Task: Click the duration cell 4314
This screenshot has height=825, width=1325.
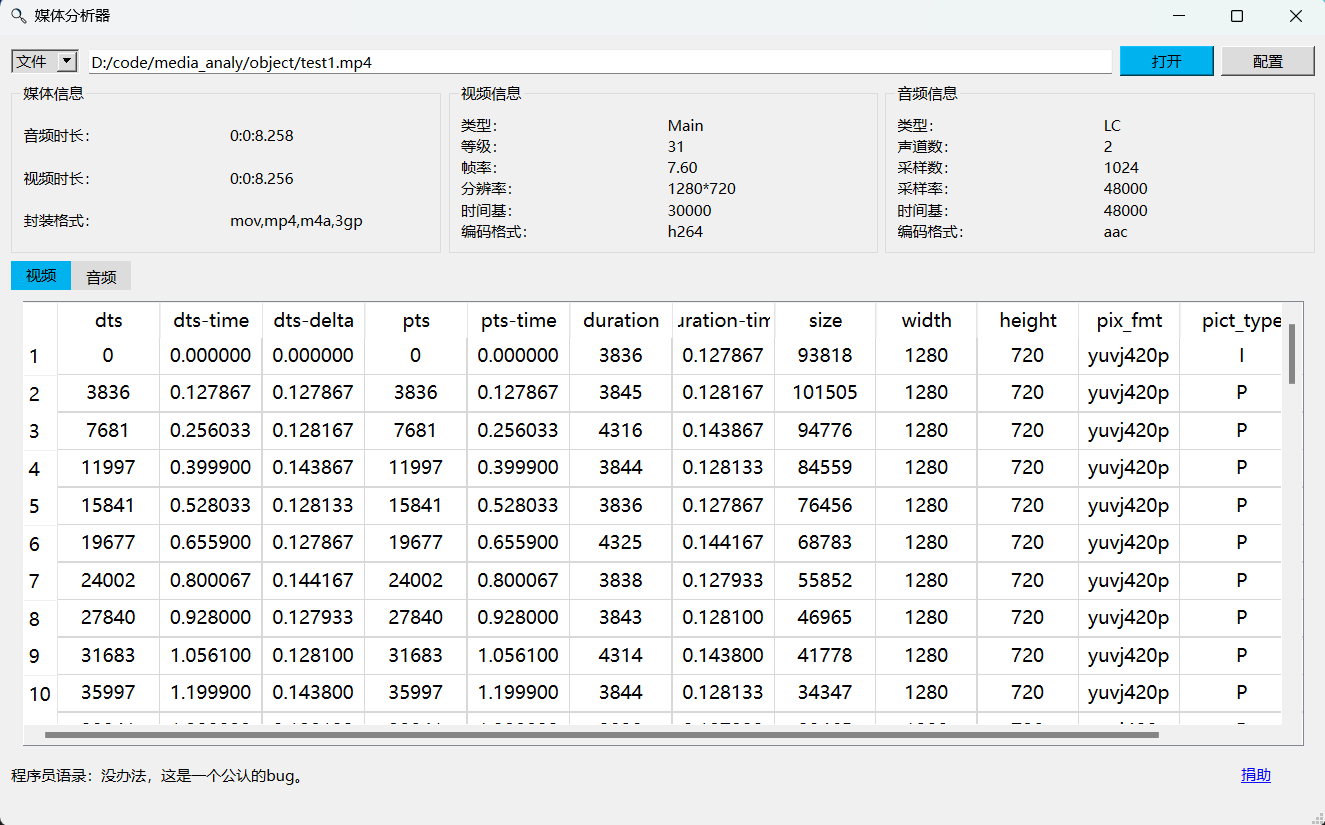Action: pyautogui.click(x=621, y=655)
